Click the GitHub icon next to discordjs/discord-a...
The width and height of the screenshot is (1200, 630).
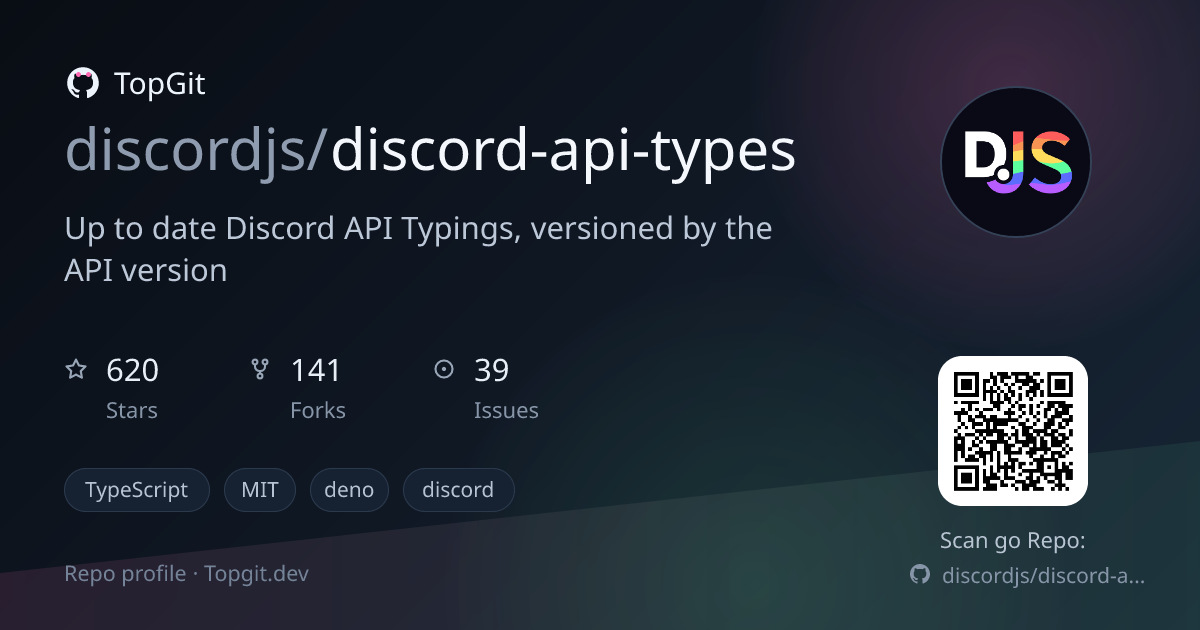click(x=920, y=575)
